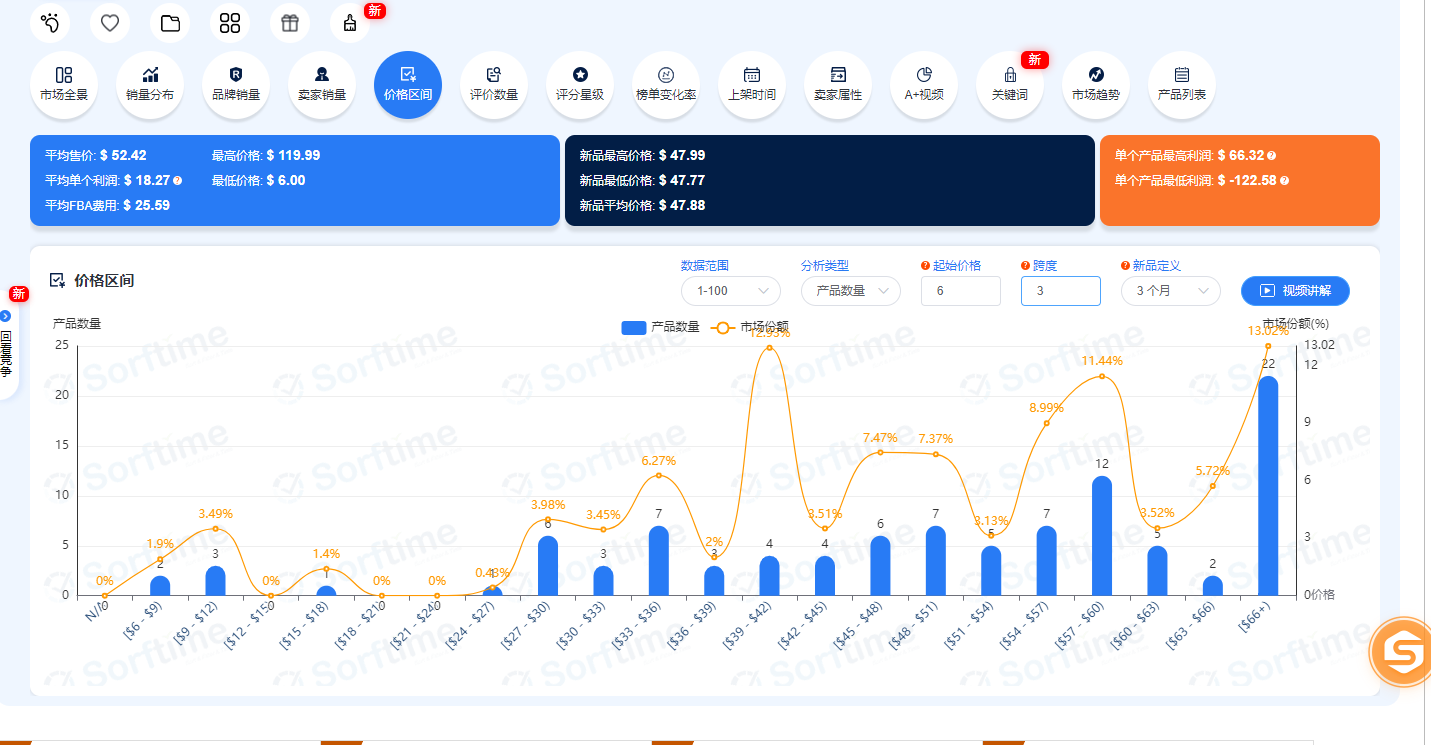Toggle 产品数量 series in chart legend
This screenshot has width=1431, height=745.
click(x=659, y=327)
